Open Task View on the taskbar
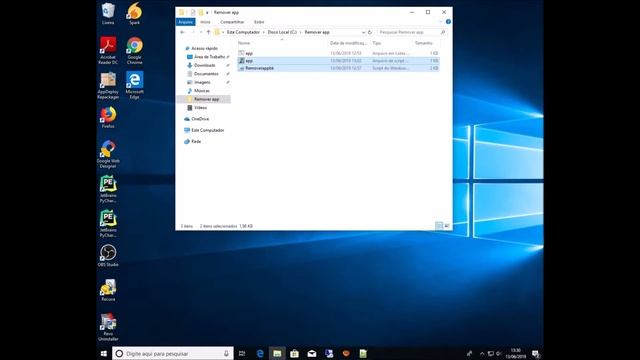Screen dimensions: 640x360 pyautogui.click(x=242, y=353)
